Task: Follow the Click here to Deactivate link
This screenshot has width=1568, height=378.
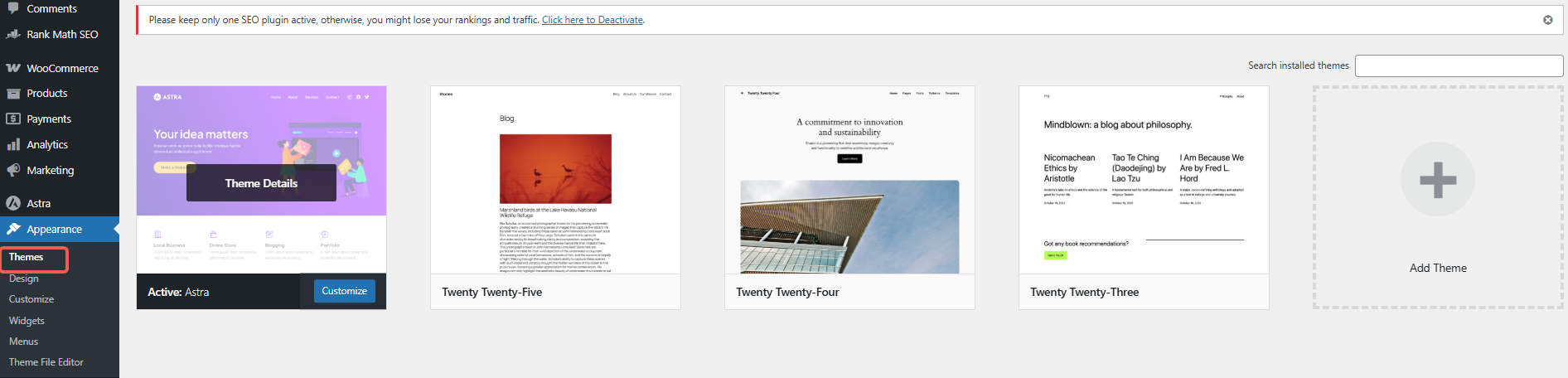Action: (592, 20)
